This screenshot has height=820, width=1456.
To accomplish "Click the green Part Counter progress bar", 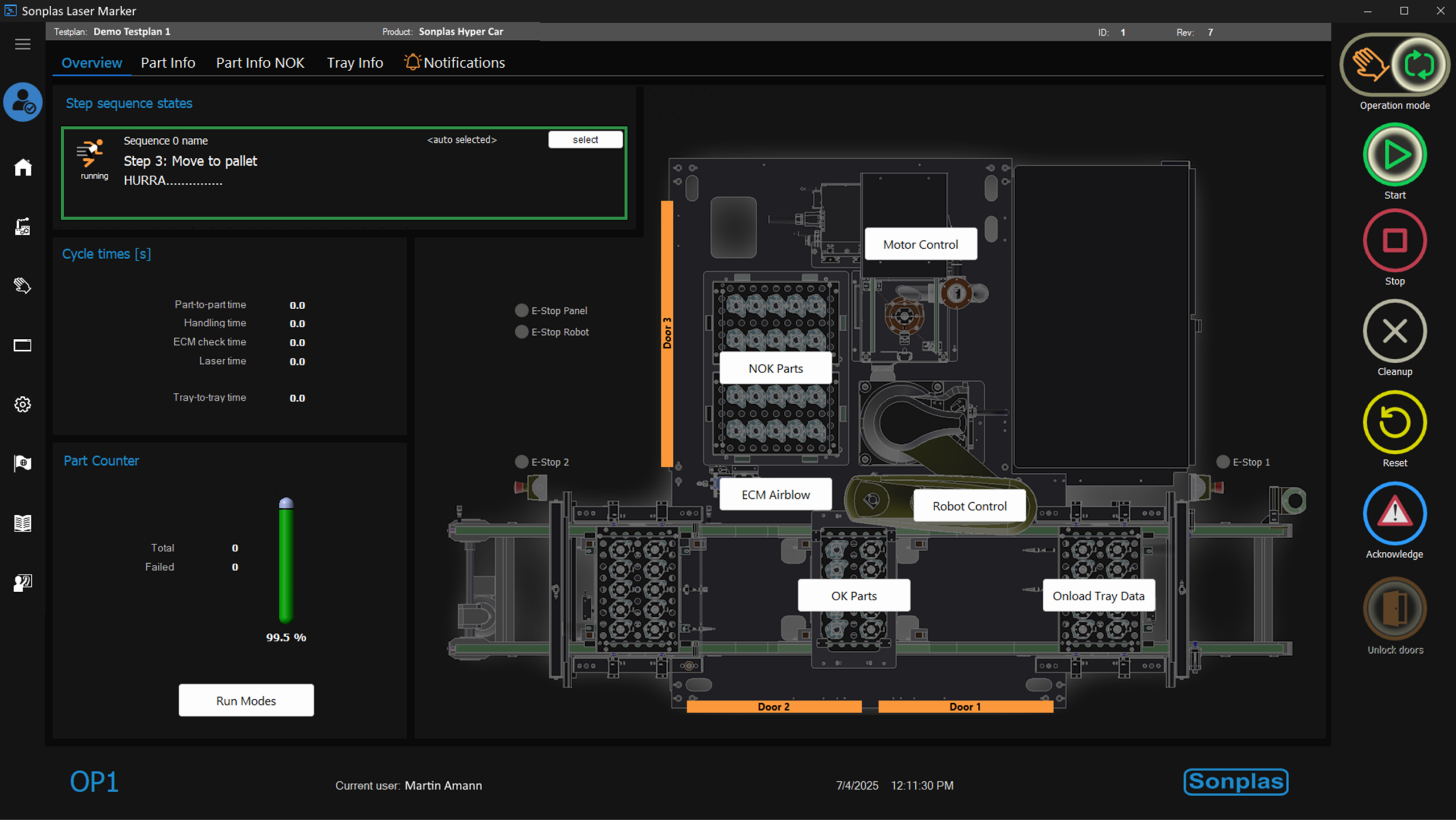I will click(286, 560).
